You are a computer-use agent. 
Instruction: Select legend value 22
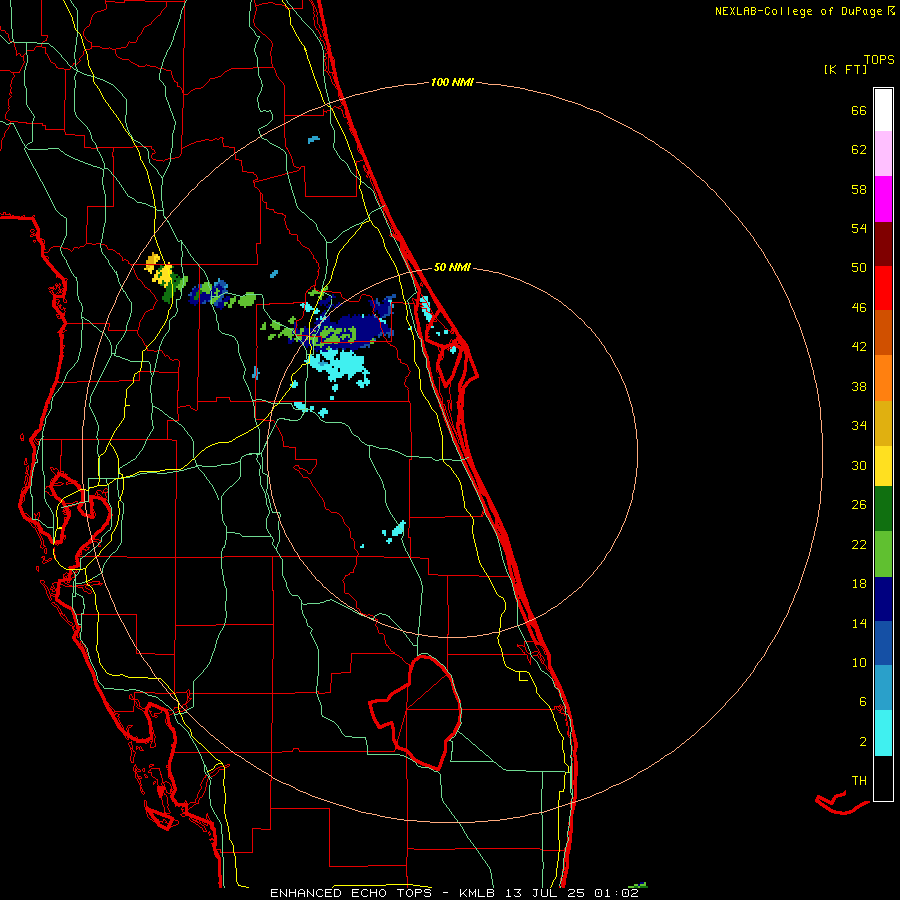pos(859,544)
